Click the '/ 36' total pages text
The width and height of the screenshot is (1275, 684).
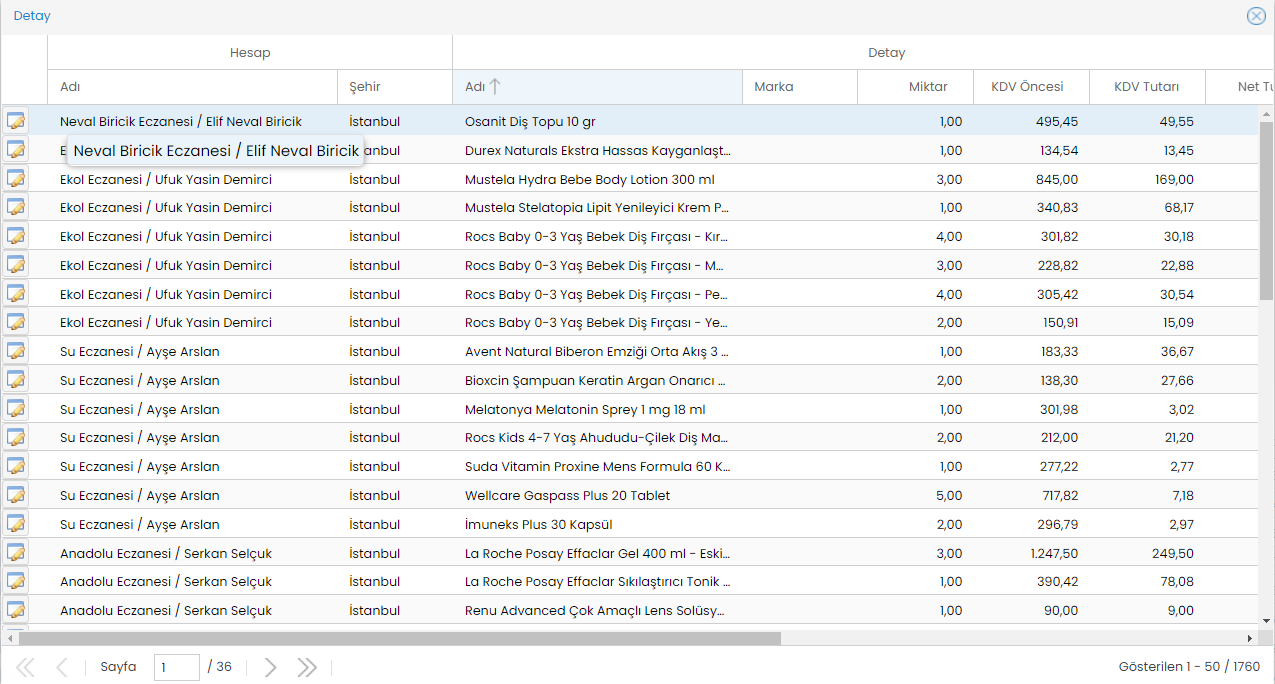(219, 667)
